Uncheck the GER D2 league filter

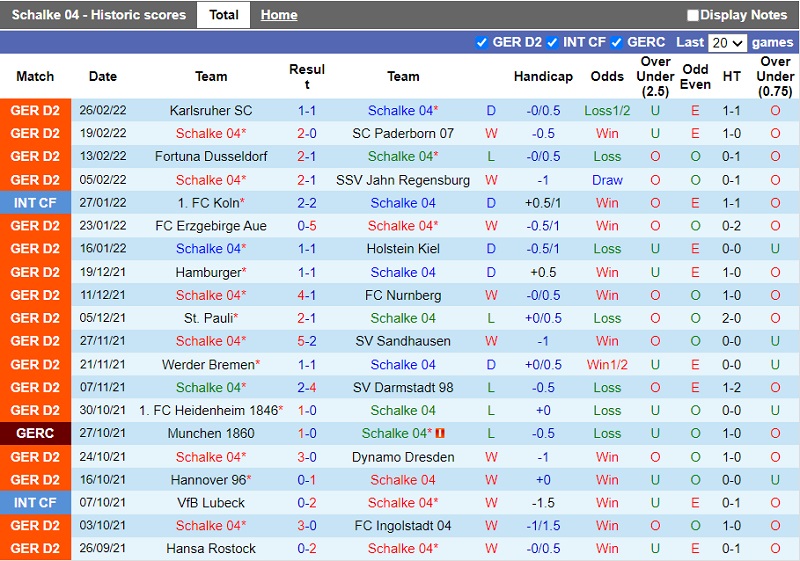pyautogui.click(x=481, y=42)
